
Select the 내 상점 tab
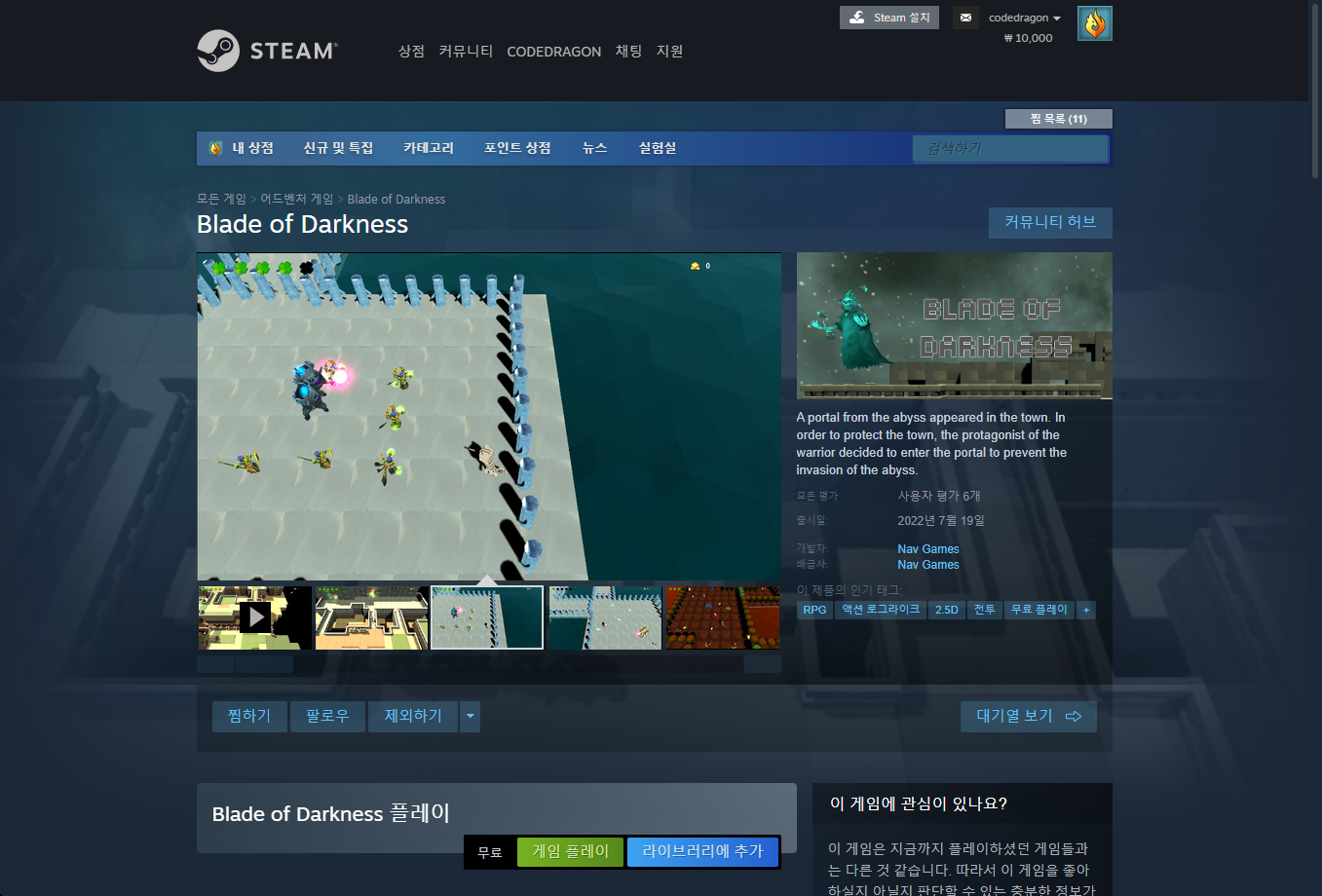[242, 148]
